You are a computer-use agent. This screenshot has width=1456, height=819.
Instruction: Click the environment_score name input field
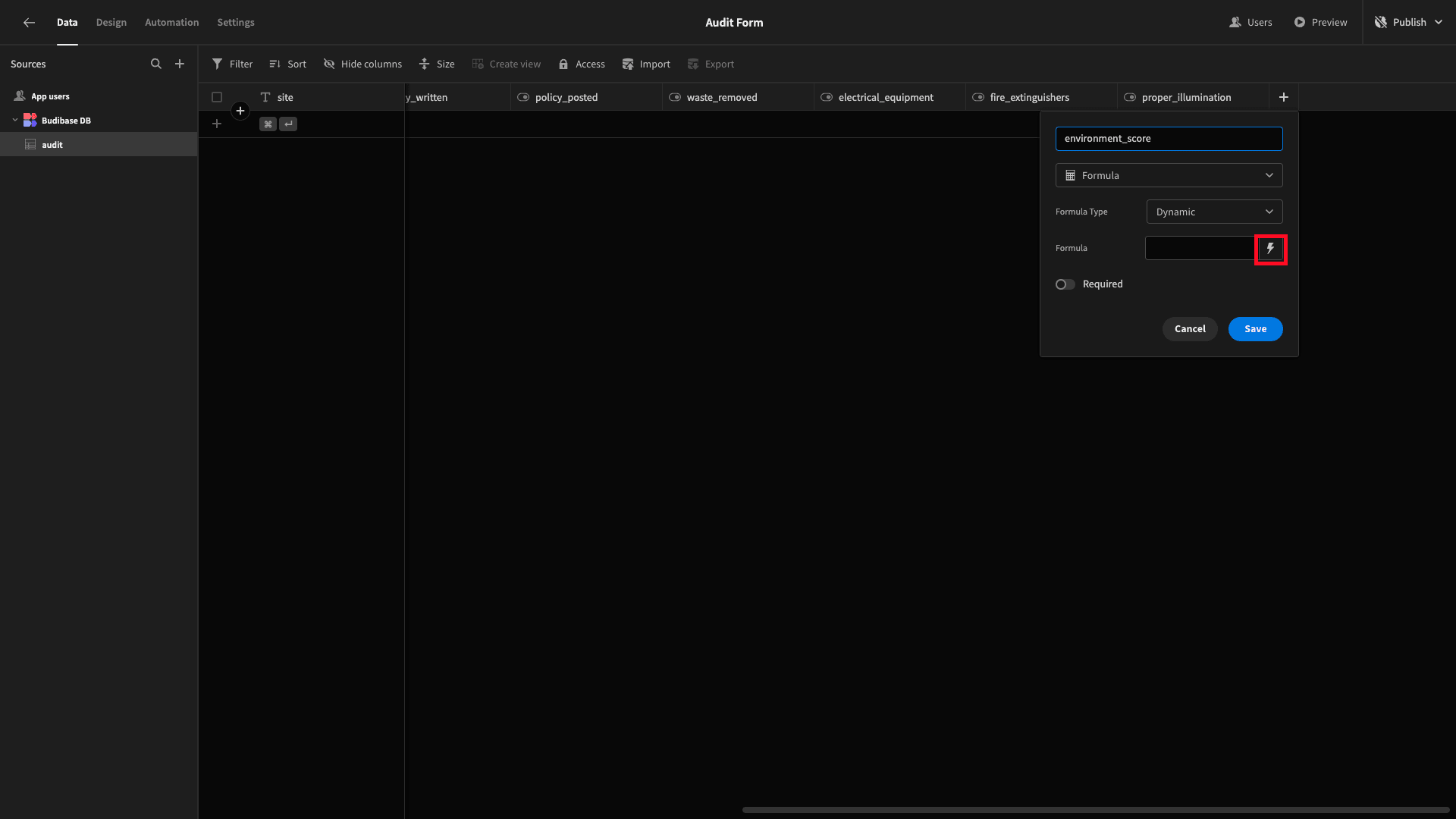pos(1169,138)
